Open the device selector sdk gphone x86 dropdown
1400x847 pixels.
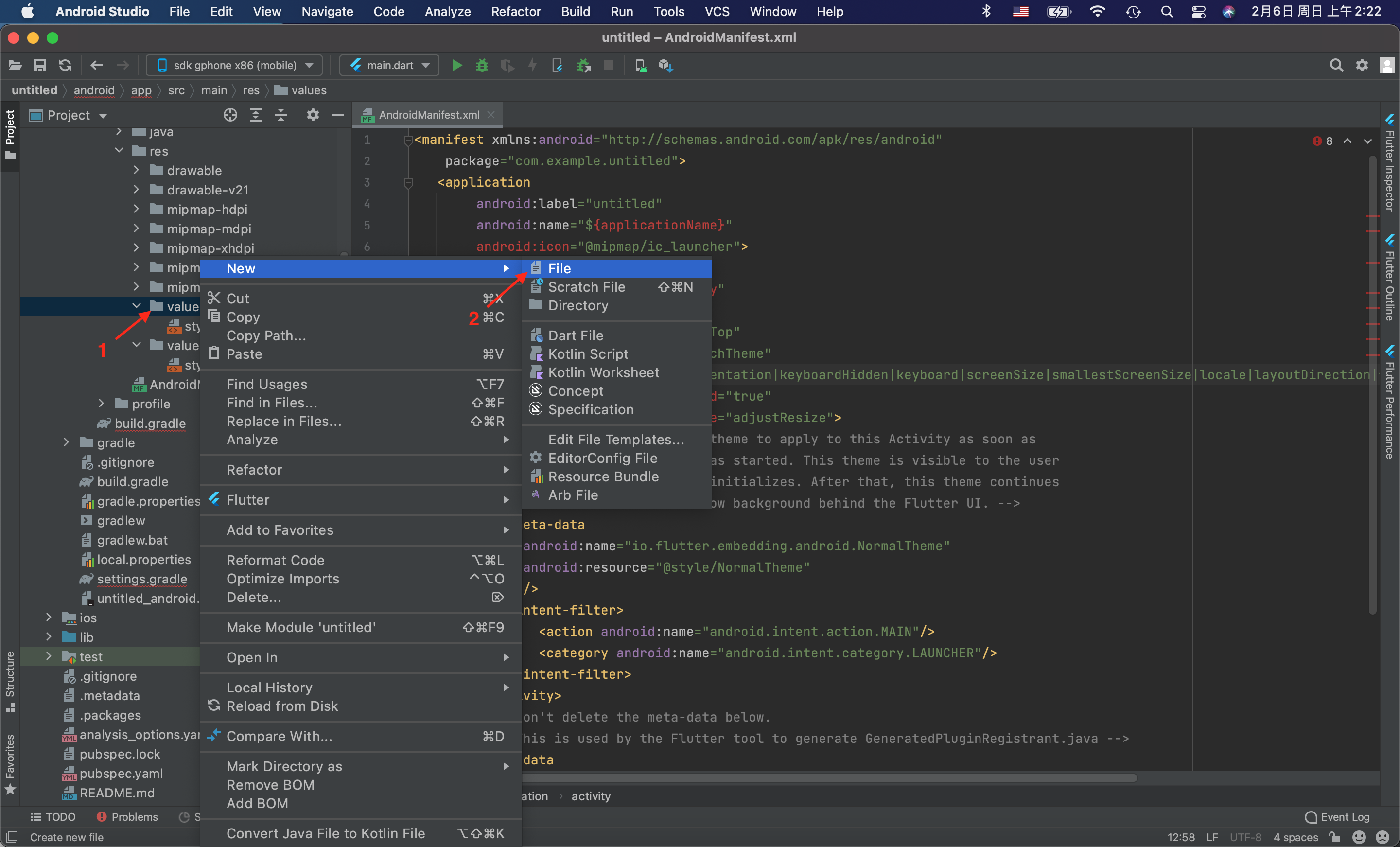235,65
